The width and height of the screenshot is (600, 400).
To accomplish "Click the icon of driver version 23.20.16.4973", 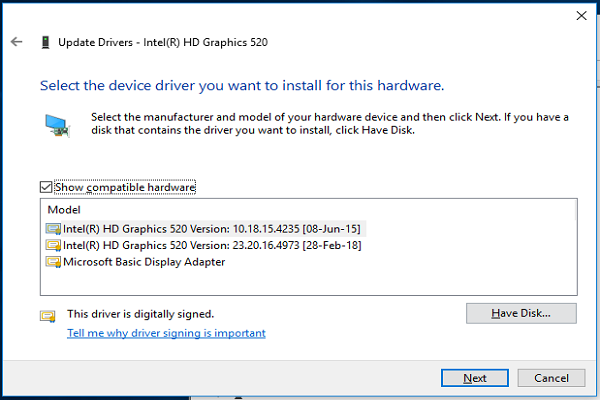I will coord(53,245).
